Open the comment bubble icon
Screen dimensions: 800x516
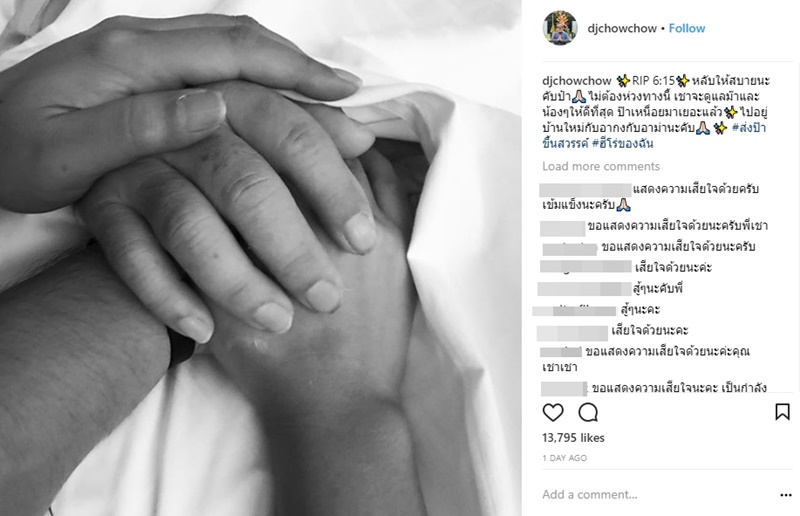588,412
